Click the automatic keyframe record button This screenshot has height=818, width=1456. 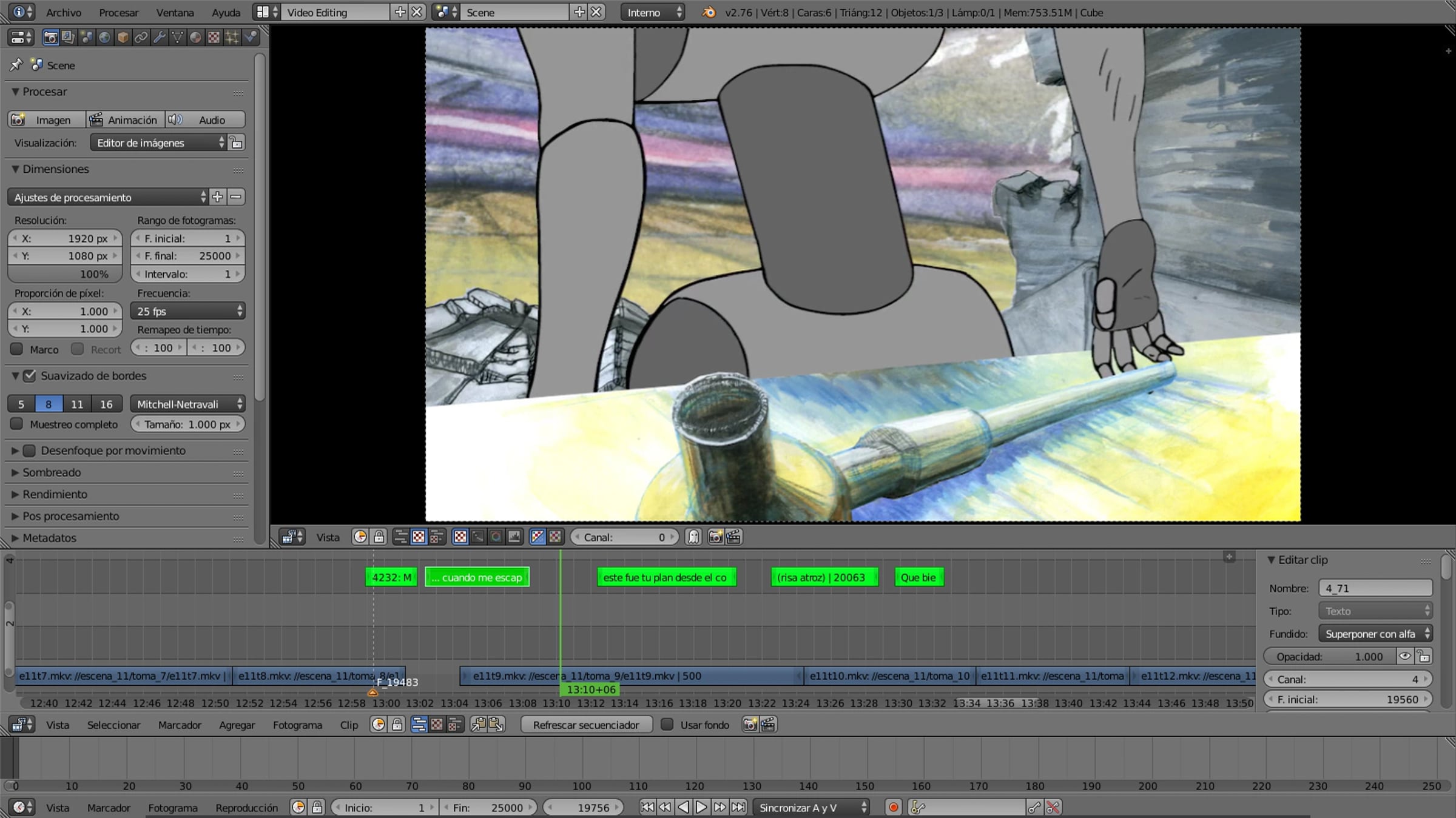click(893, 808)
